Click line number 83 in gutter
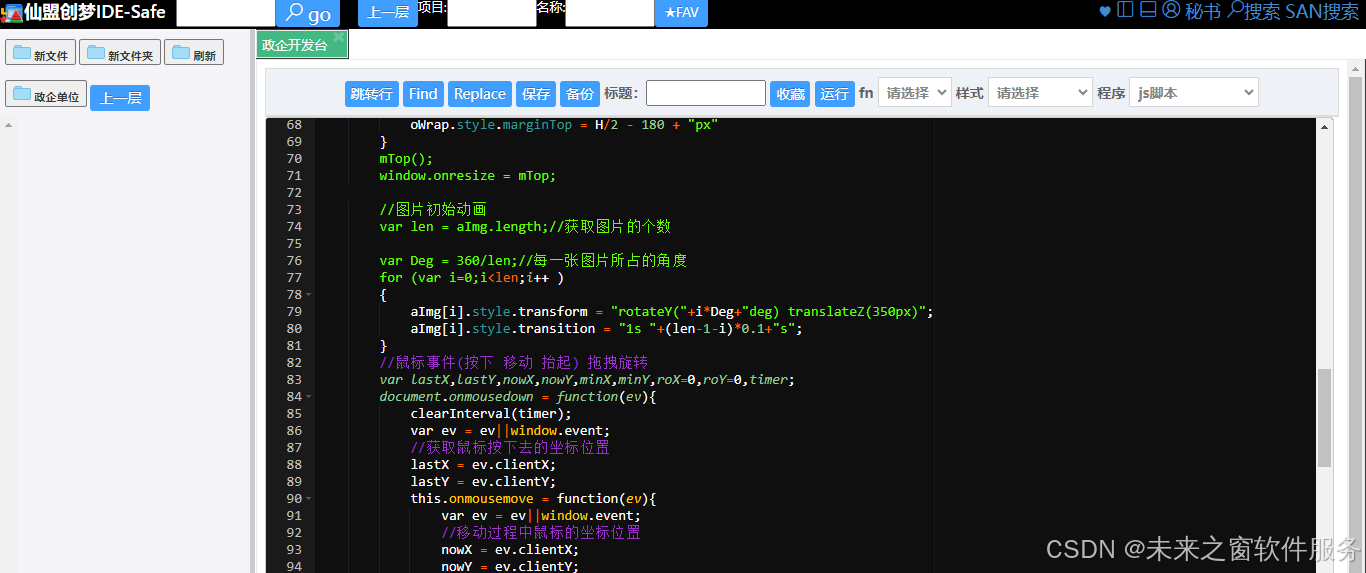 pos(293,379)
